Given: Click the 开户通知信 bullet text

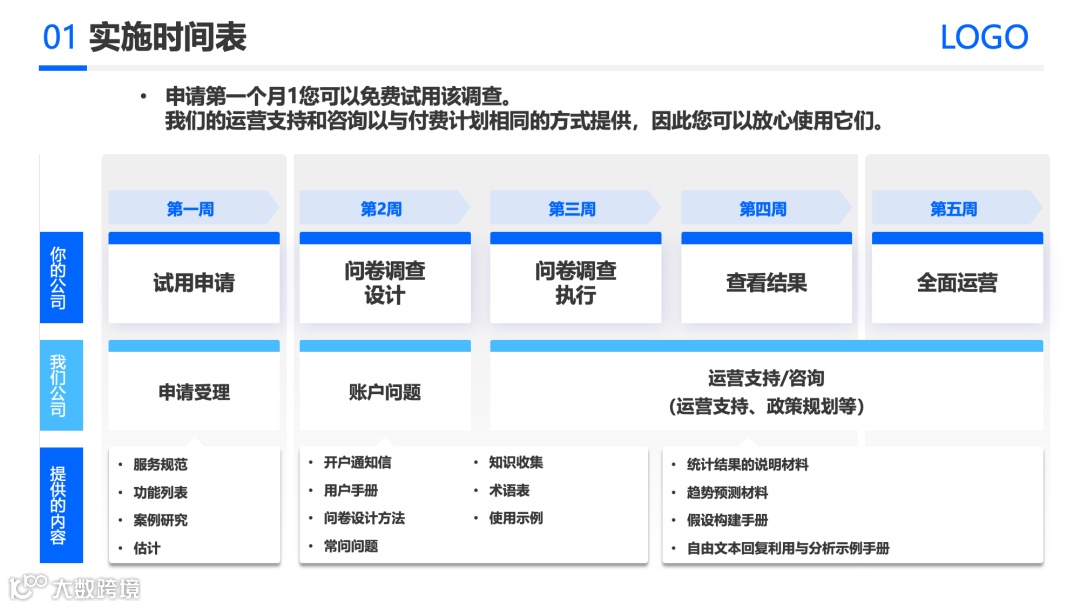Looking at the screenshot, I should coord(357,462).
